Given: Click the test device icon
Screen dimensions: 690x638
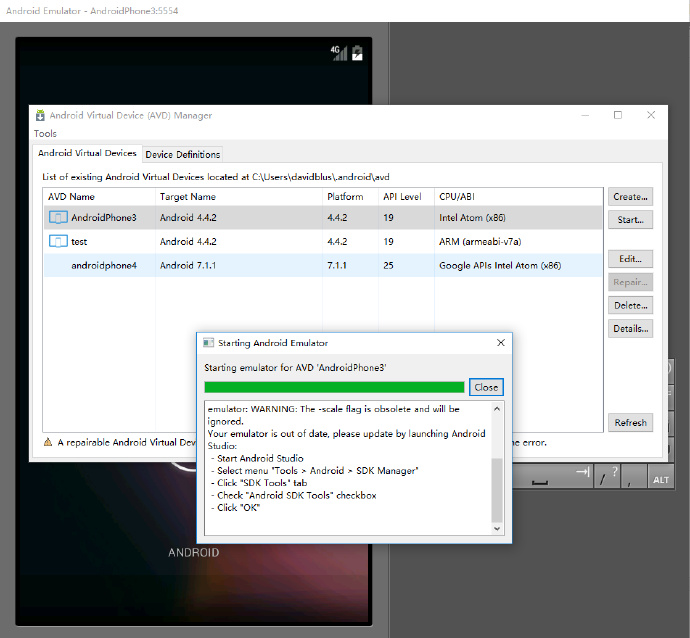Looking at the screenshot, I should (x=58, y=241).
